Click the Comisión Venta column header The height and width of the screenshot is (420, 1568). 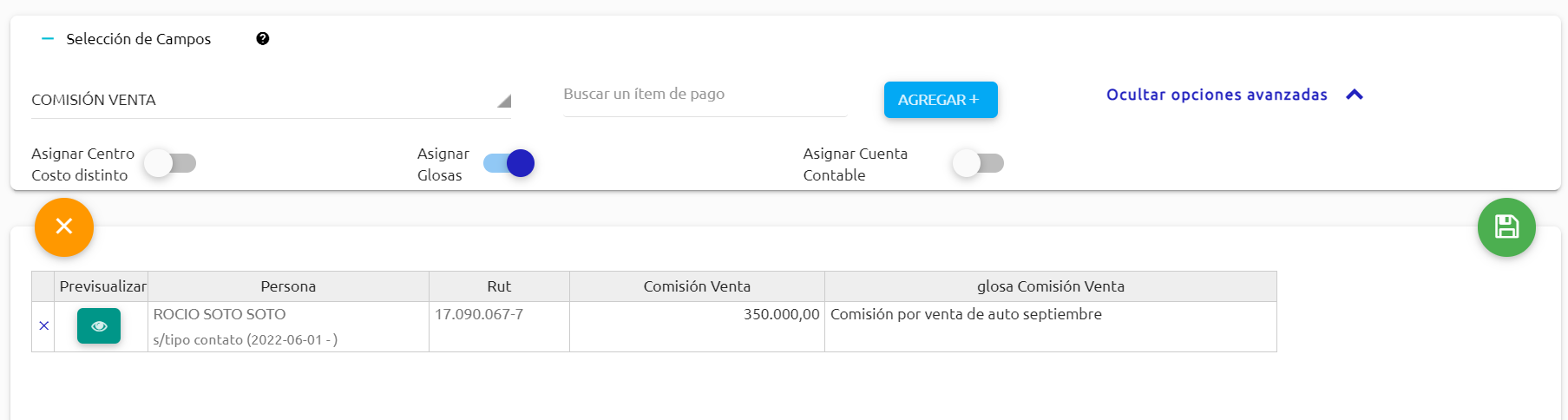tap(697, 286)
